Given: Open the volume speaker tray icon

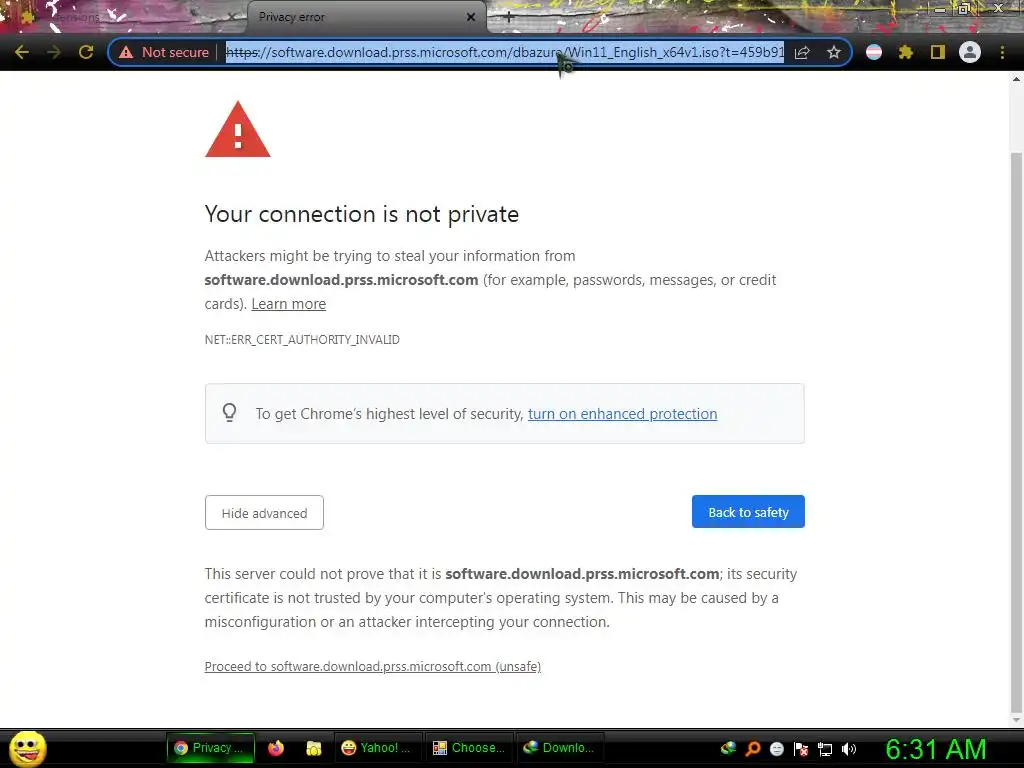Looking at the screenshot, I should point(849,749).
